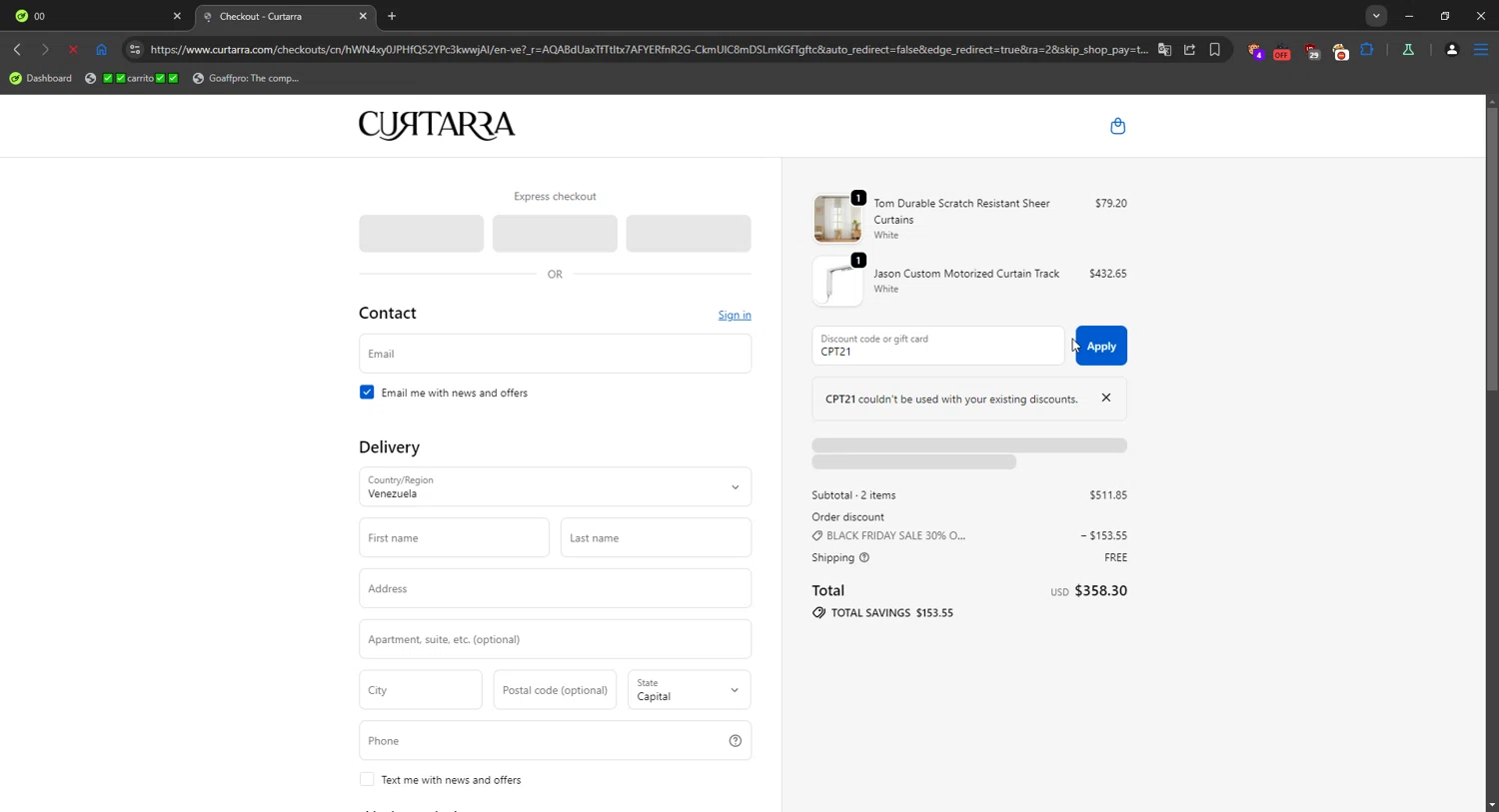Focus the First name field
This screenshot has height=812, width=1499.
[454, 537]
